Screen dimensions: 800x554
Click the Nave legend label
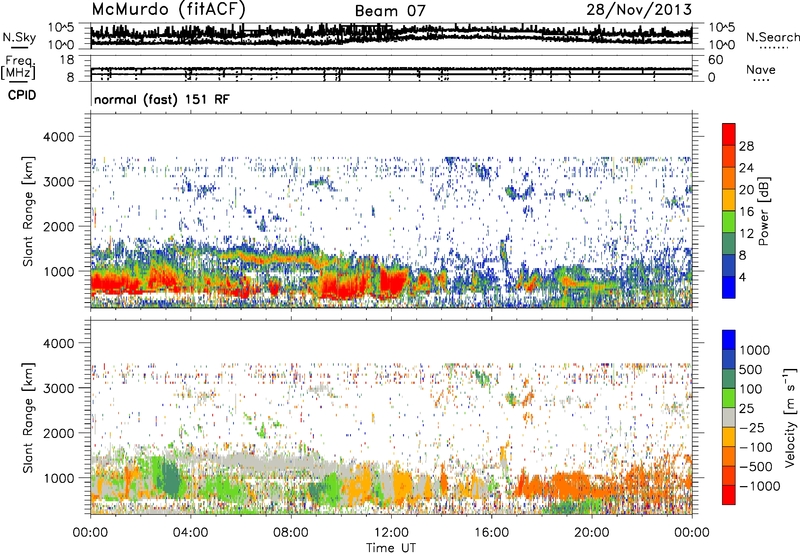click(x=761, y=69)
